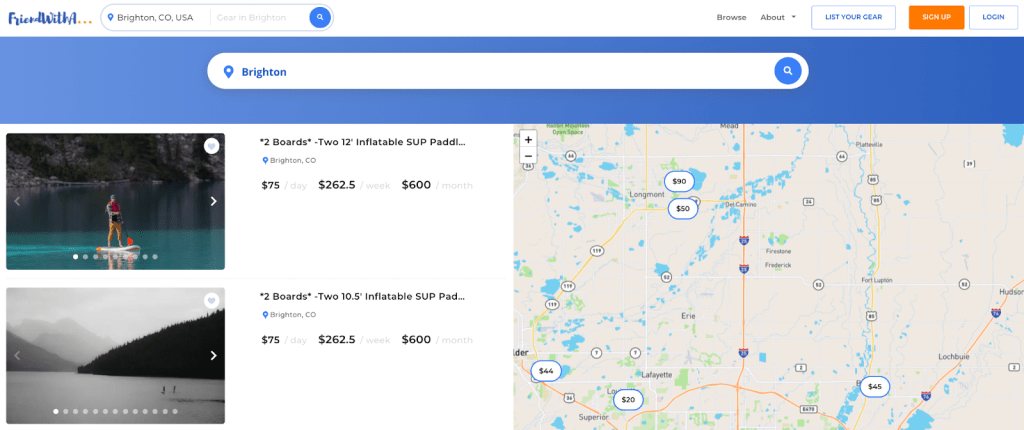Zoom out on the map
Screen dimensions: 1024x430
click(528, 156)
